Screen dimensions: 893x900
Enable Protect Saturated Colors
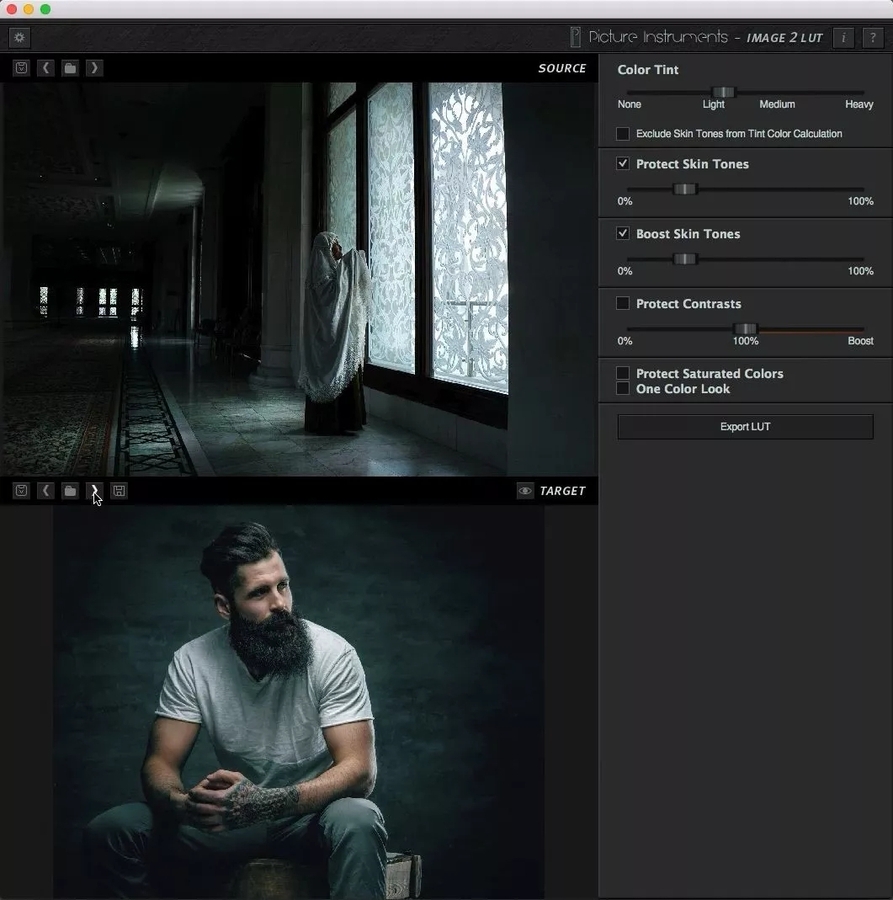[623, 373]
